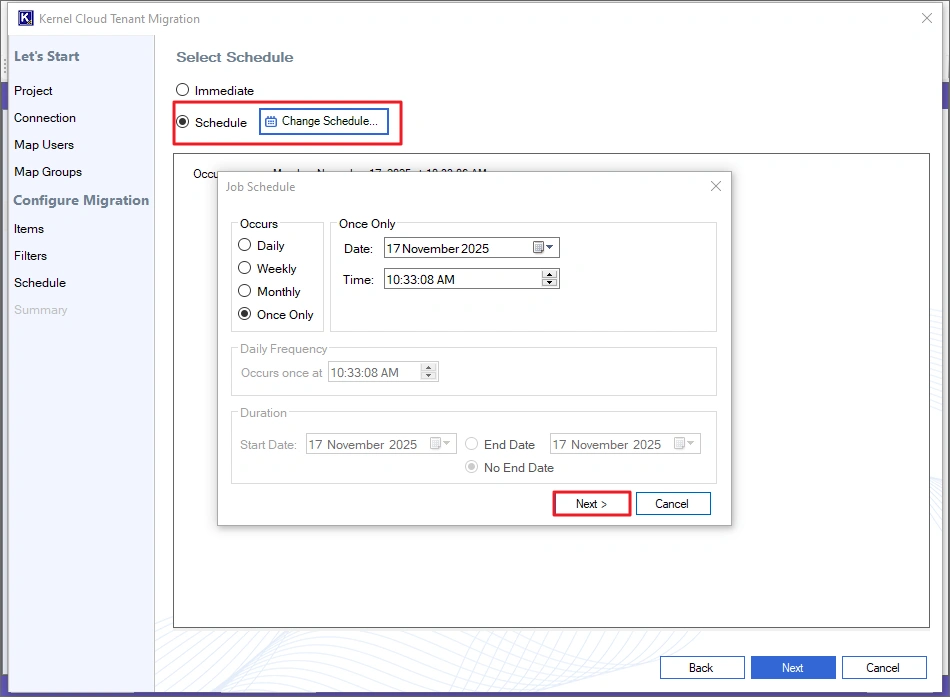Screen dimensions: 950x697
Task: Click the down stepper on Occurs once at time
Action: [429, 375]
